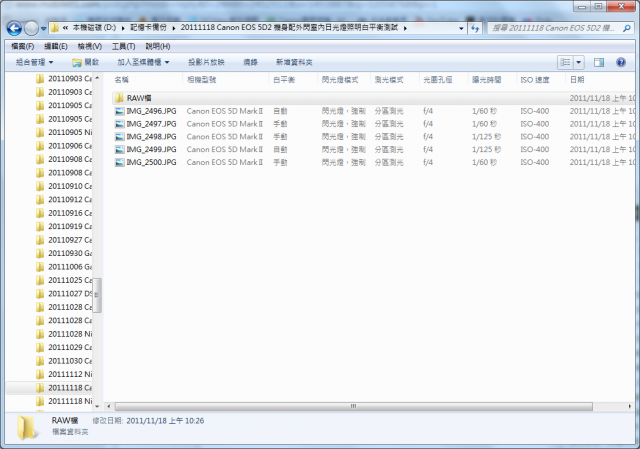This screenshot has width=640, height=449.
Task: Sort by the 光圈孔徑 column header
Action: [438, 80]
